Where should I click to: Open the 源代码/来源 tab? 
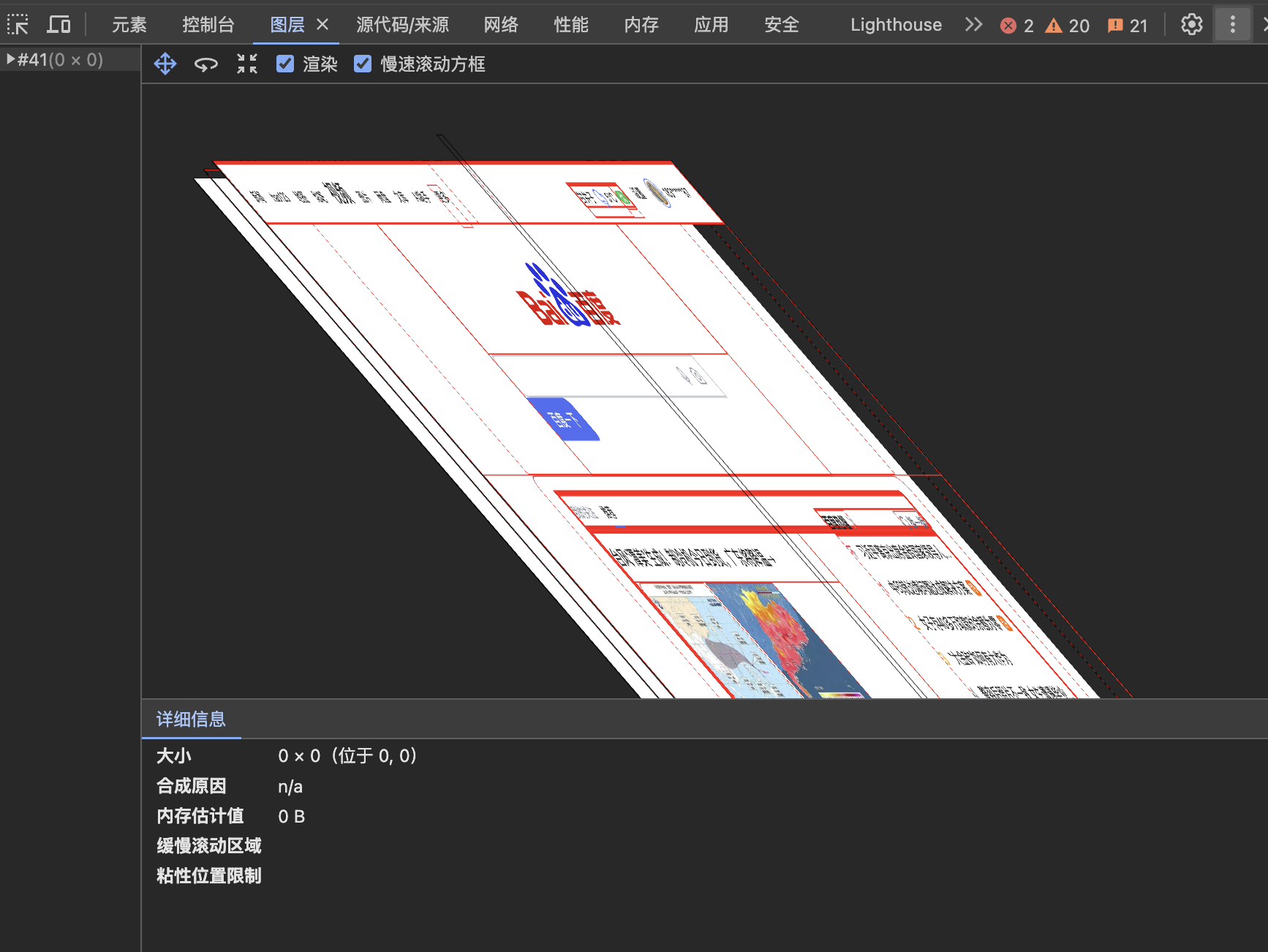pyautogui.click(x=403, y=25)
